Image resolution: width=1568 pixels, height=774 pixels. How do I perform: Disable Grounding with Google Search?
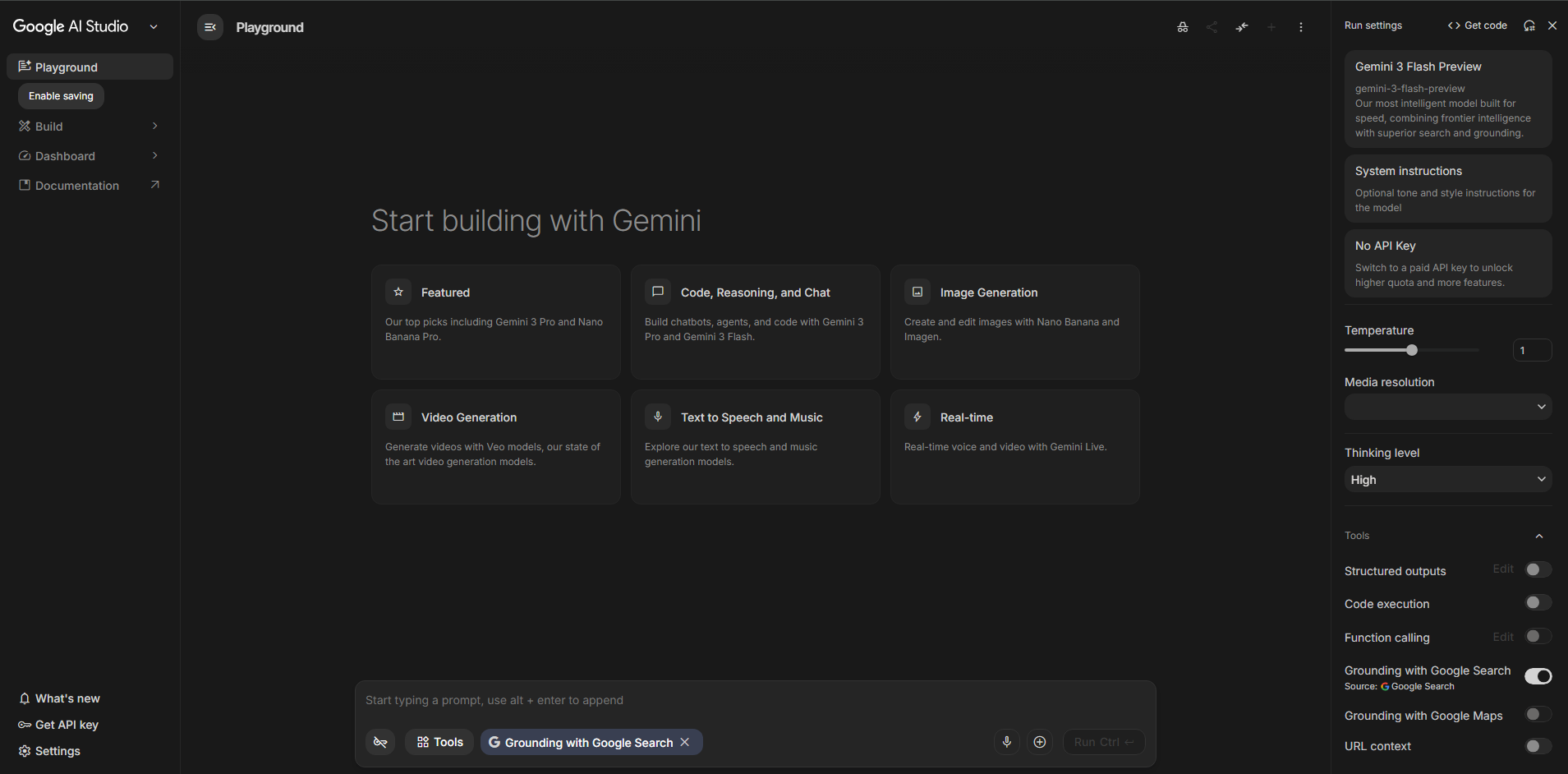[1537, 675]
